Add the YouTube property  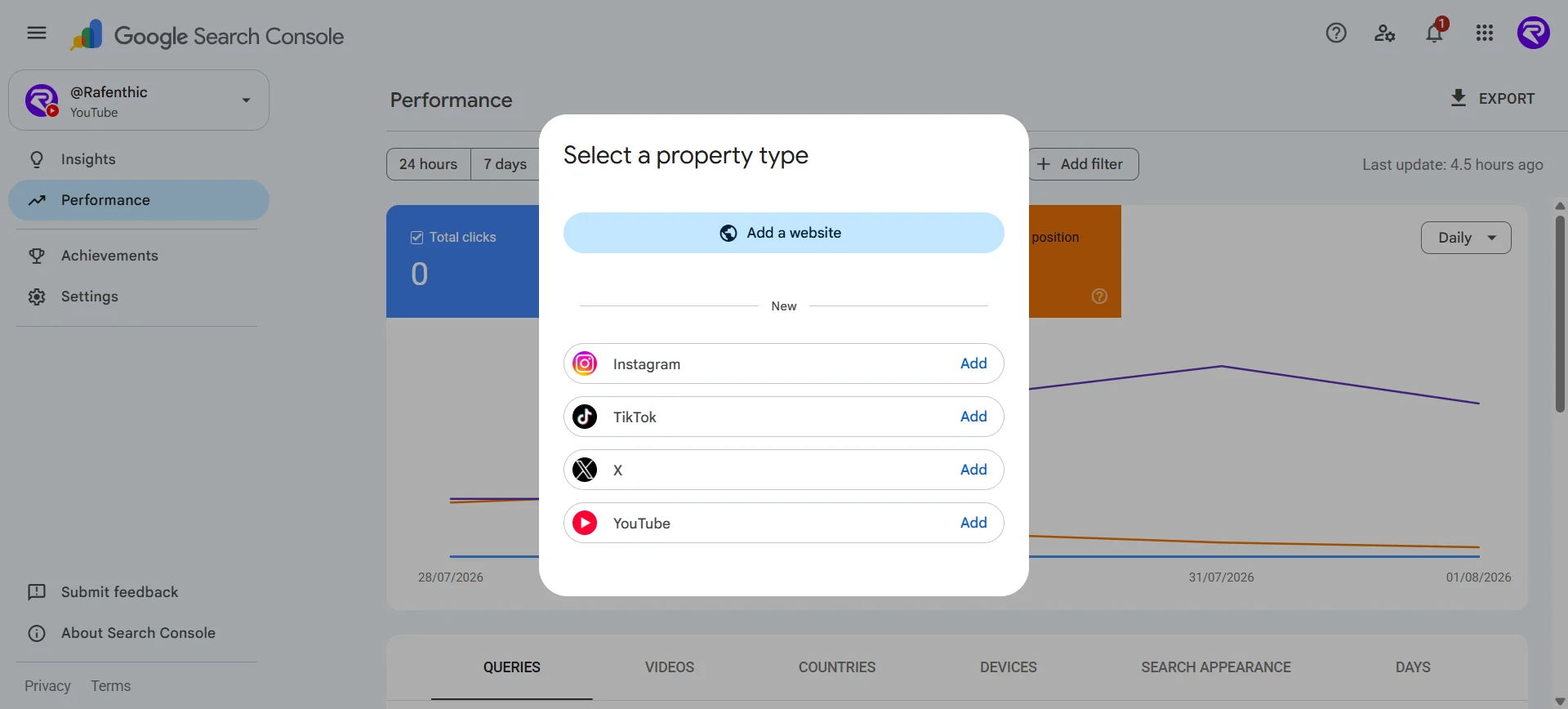pos(973,523)
